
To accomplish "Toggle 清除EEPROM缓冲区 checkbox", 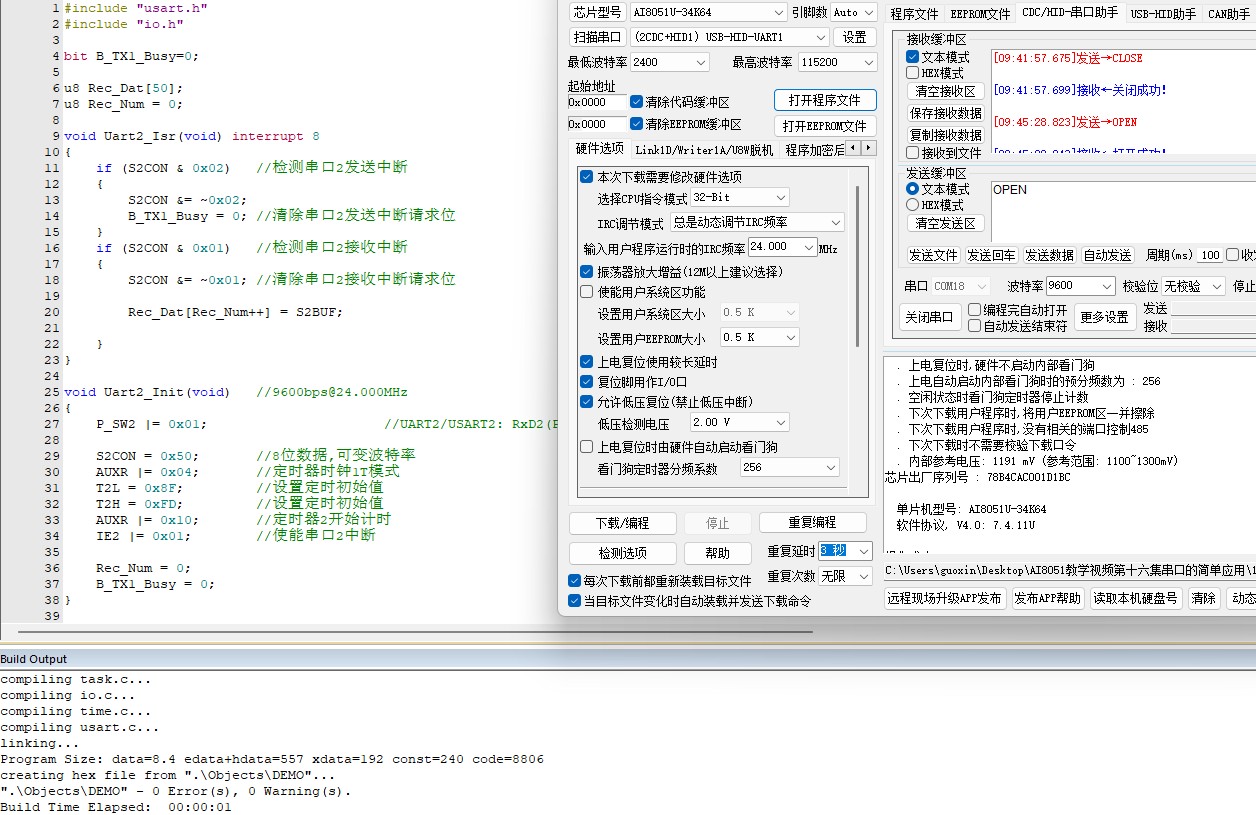I will pos(636,124).
